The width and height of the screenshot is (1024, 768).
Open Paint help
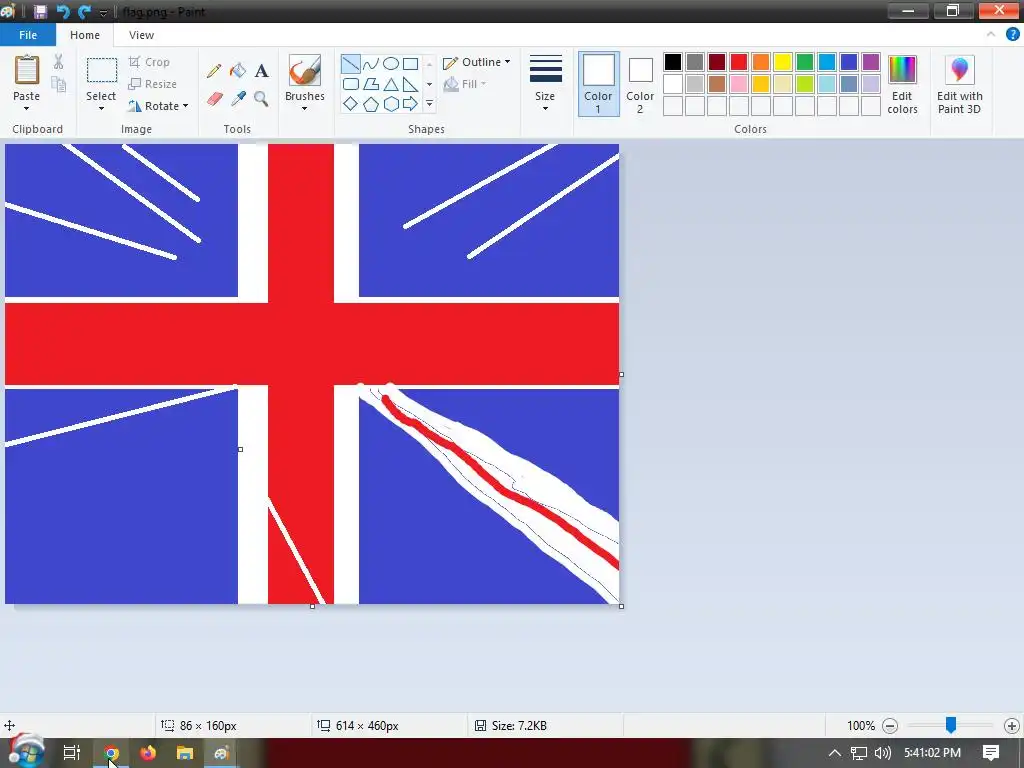coord(1012,35)
